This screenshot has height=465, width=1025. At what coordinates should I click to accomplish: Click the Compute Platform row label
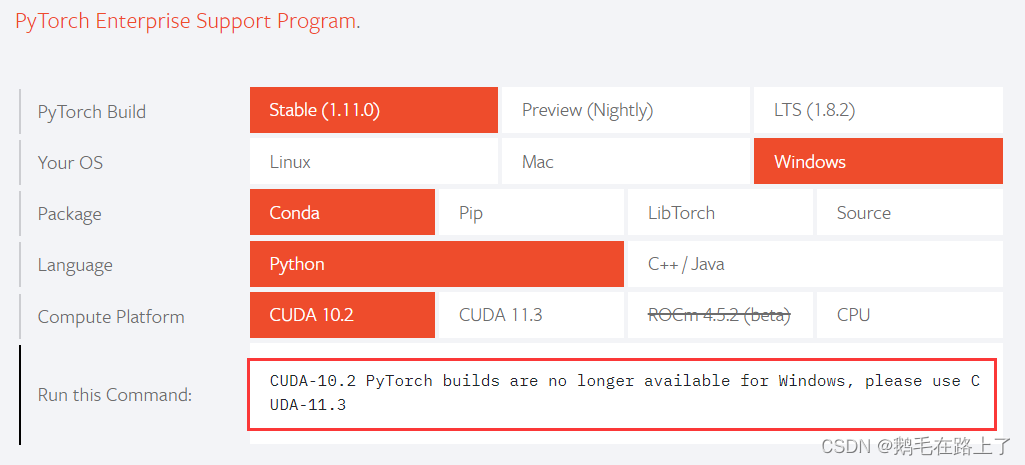[x=110, y=317]
